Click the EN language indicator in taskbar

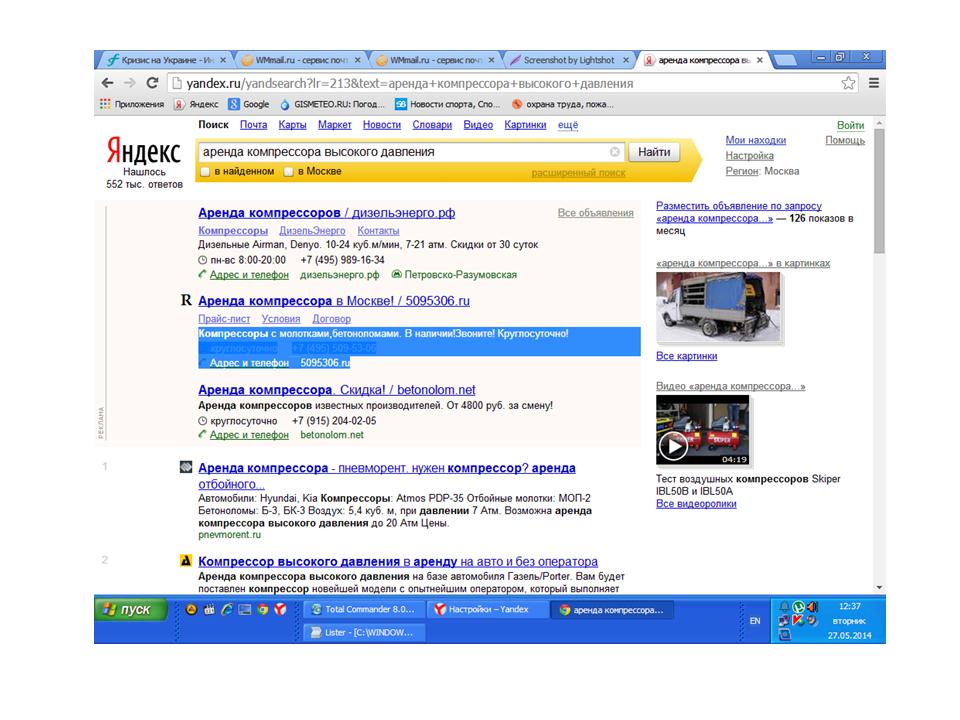[755, 621]
